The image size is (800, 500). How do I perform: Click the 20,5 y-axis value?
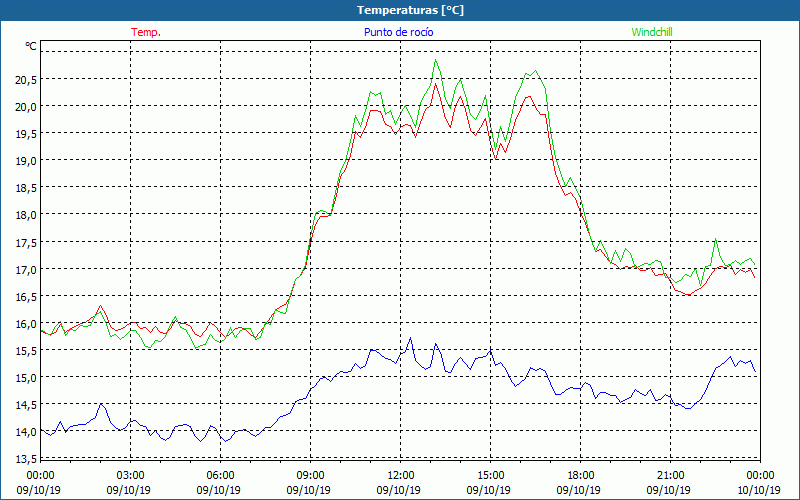pos(26,80)
